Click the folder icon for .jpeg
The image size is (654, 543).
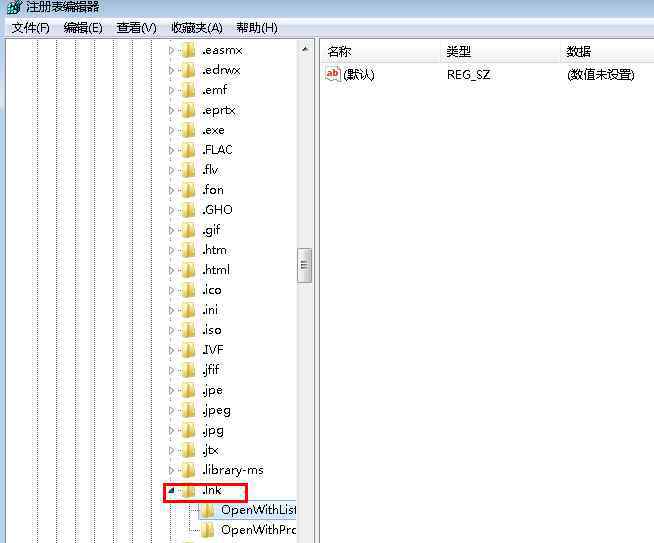[x=188, y=410]
